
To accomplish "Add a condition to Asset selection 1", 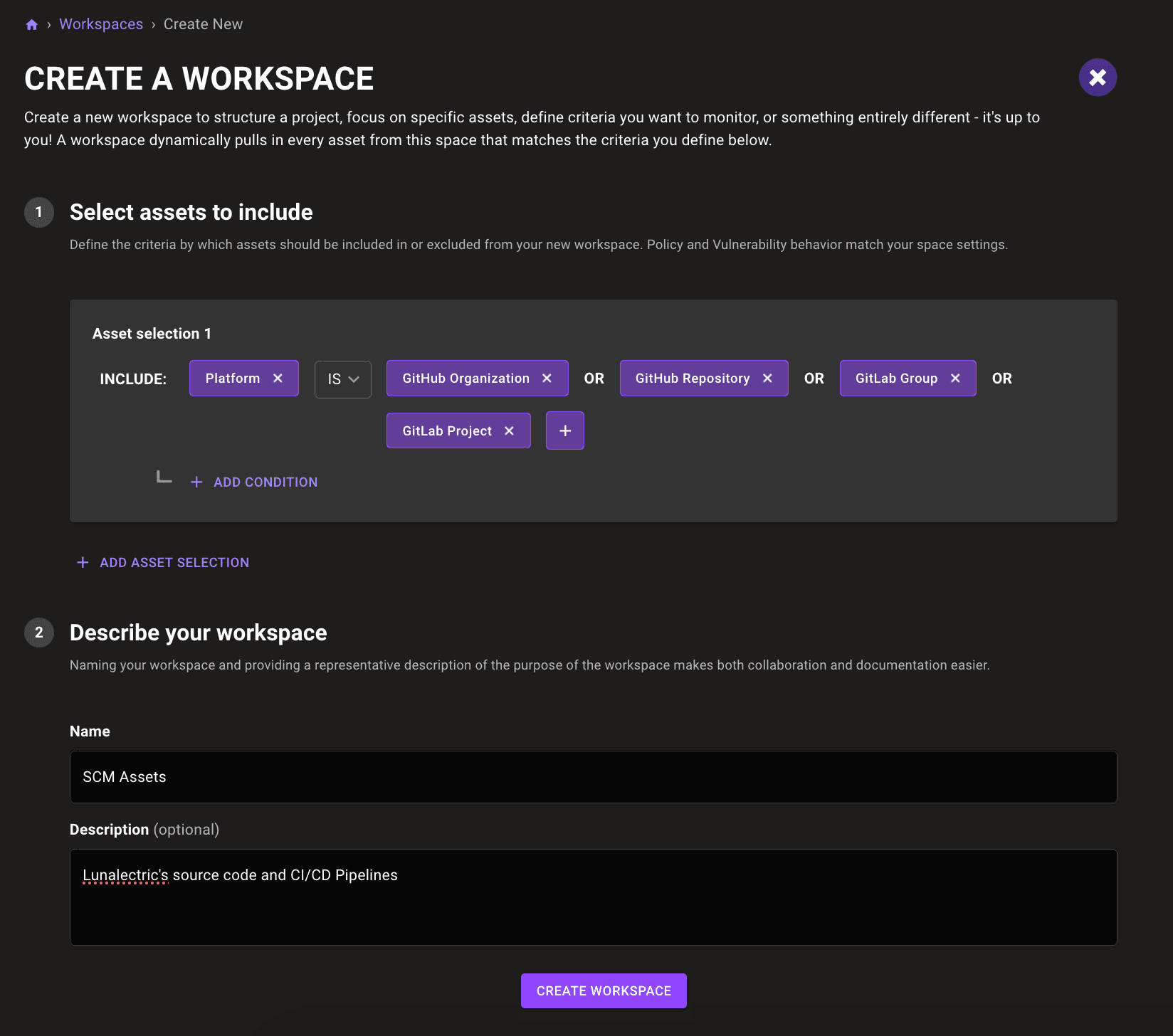I will (x=264, y=482).
